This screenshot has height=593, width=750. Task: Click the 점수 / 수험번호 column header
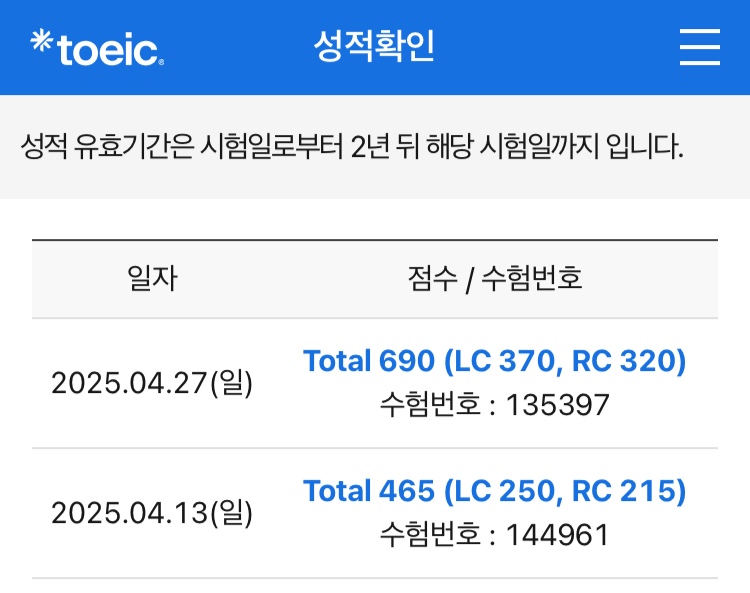[495, 278]
